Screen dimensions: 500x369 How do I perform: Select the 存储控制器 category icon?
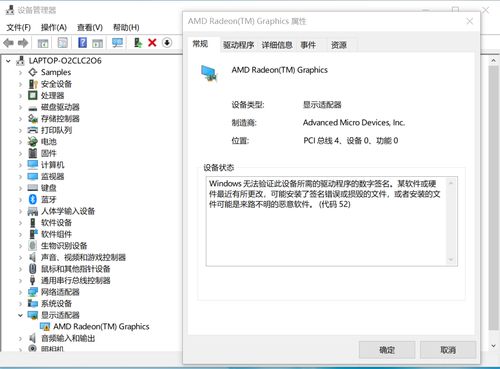coord(33,118)
